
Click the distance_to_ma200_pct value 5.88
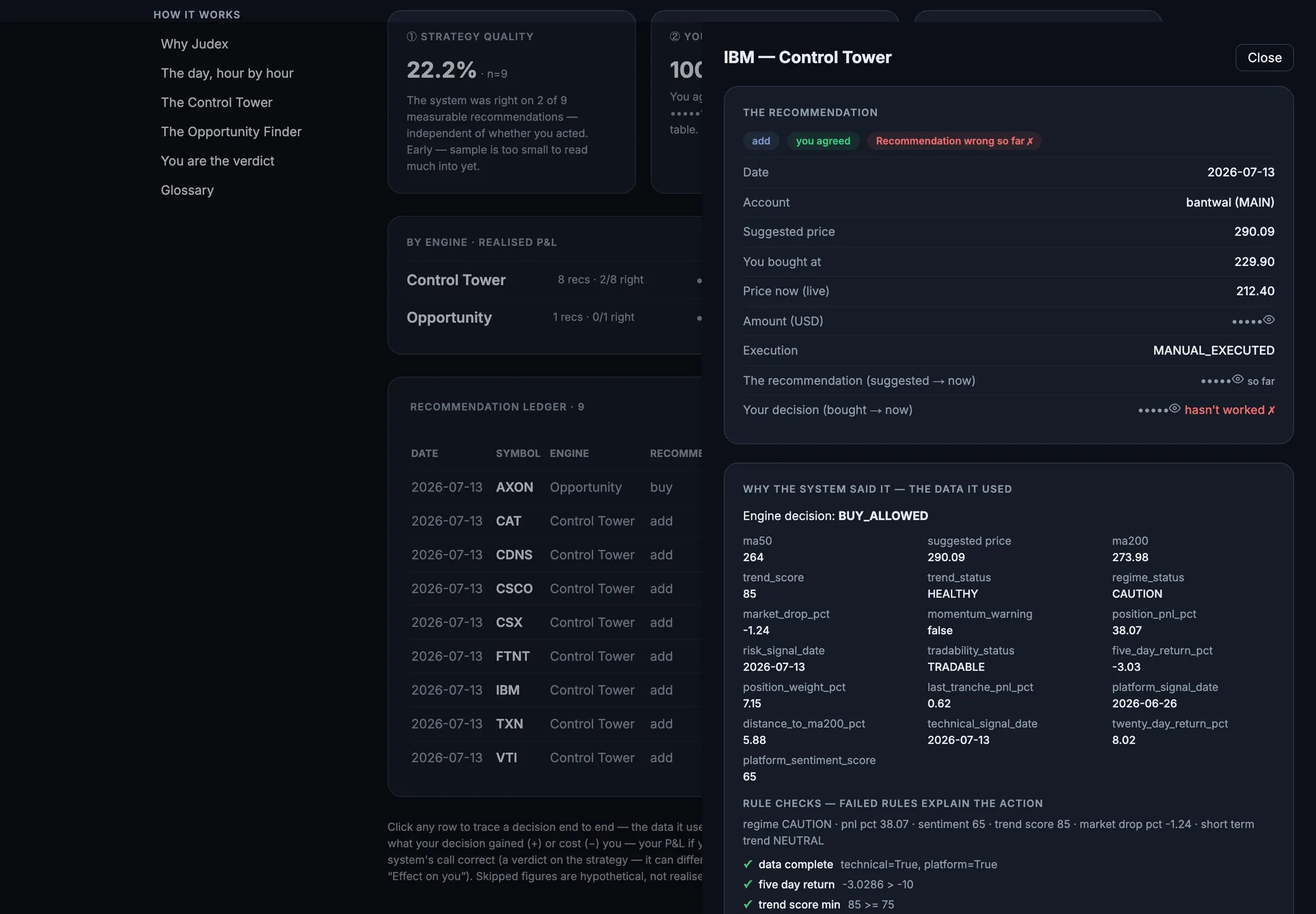click(754, 740)
